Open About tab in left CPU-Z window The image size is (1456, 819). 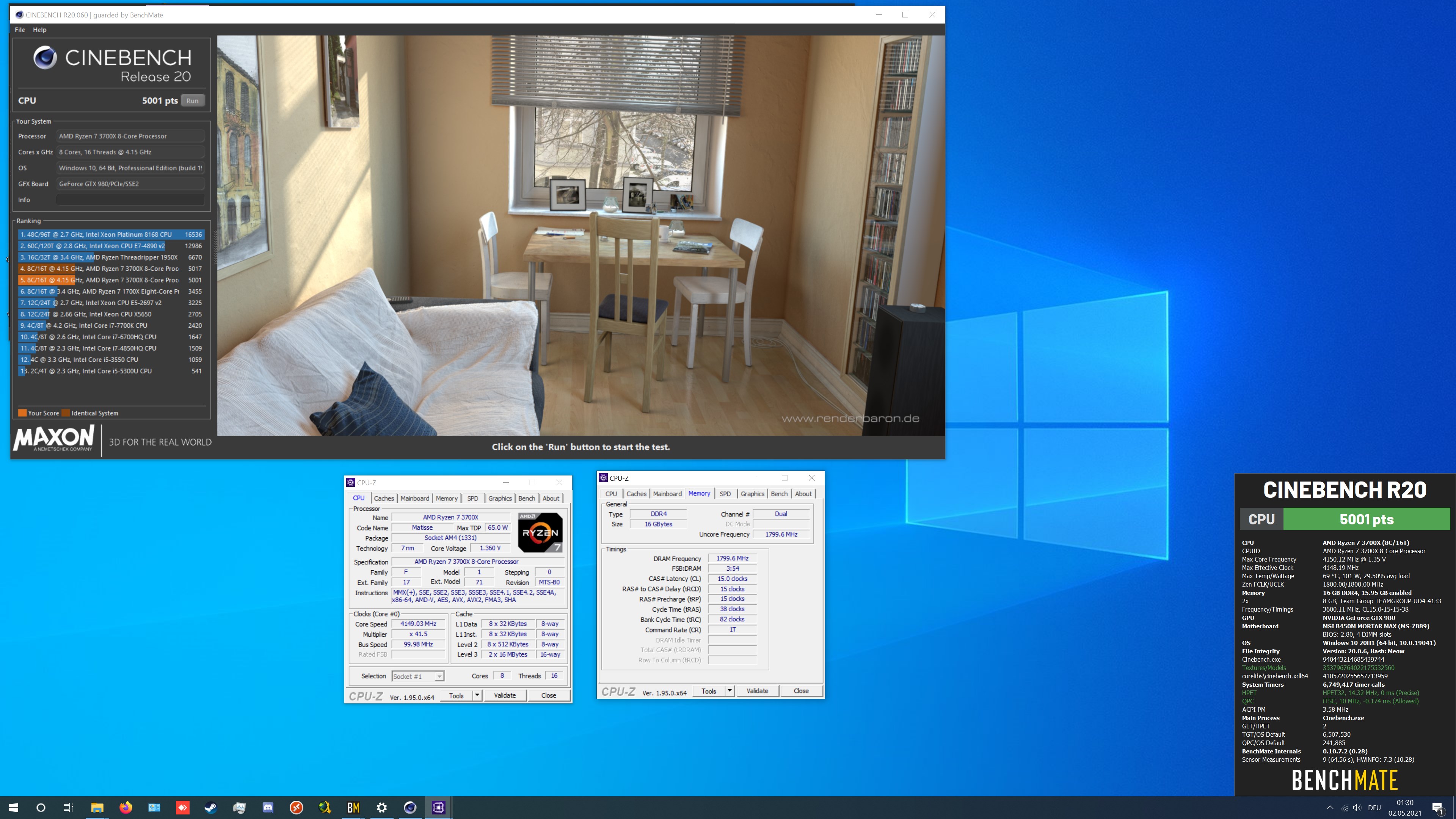pyautogui.click(x=551, y=498)
